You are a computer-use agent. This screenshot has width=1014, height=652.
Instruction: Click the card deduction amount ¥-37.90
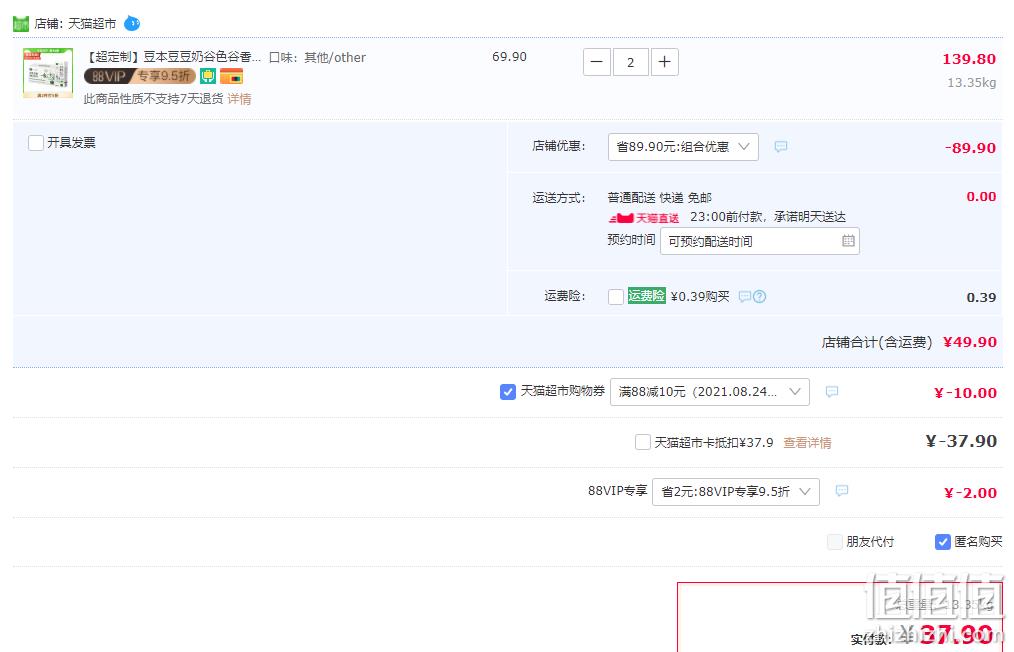coord(961,441)
